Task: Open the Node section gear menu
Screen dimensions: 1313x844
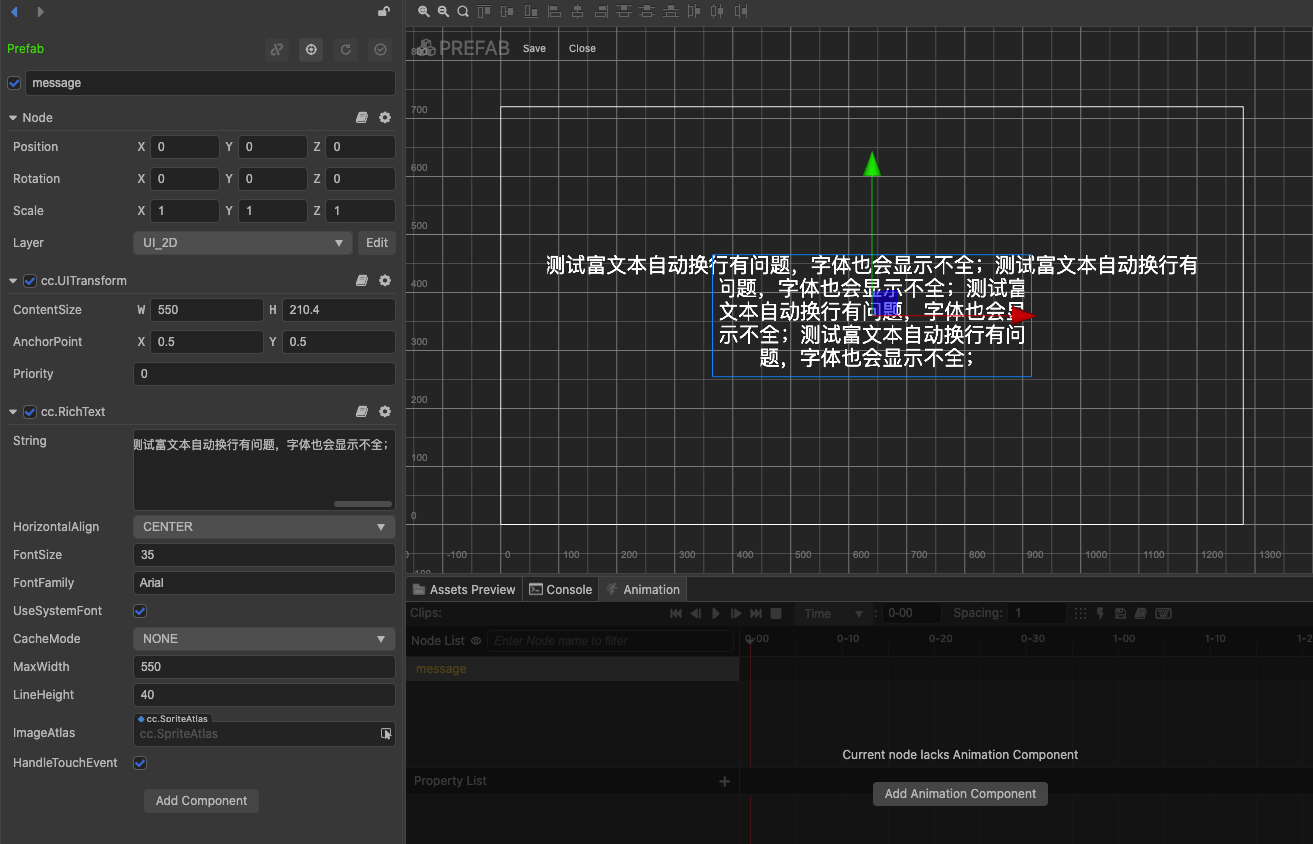Action: [x=385, y=118]
